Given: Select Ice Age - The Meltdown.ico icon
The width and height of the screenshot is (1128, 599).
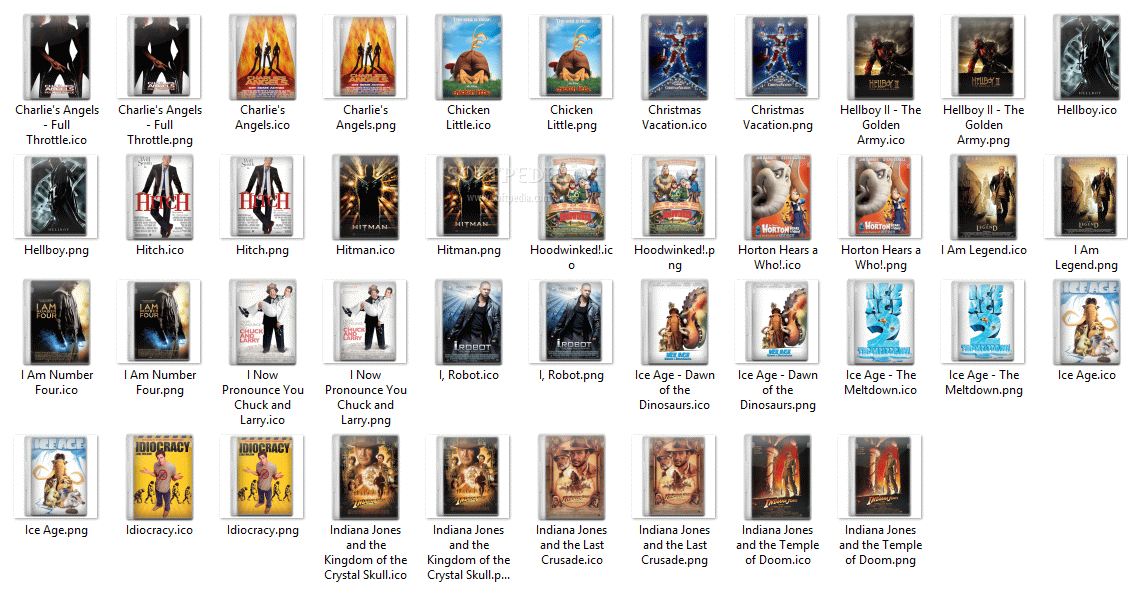Looking at the screenshot, I should tap(881, 321).
